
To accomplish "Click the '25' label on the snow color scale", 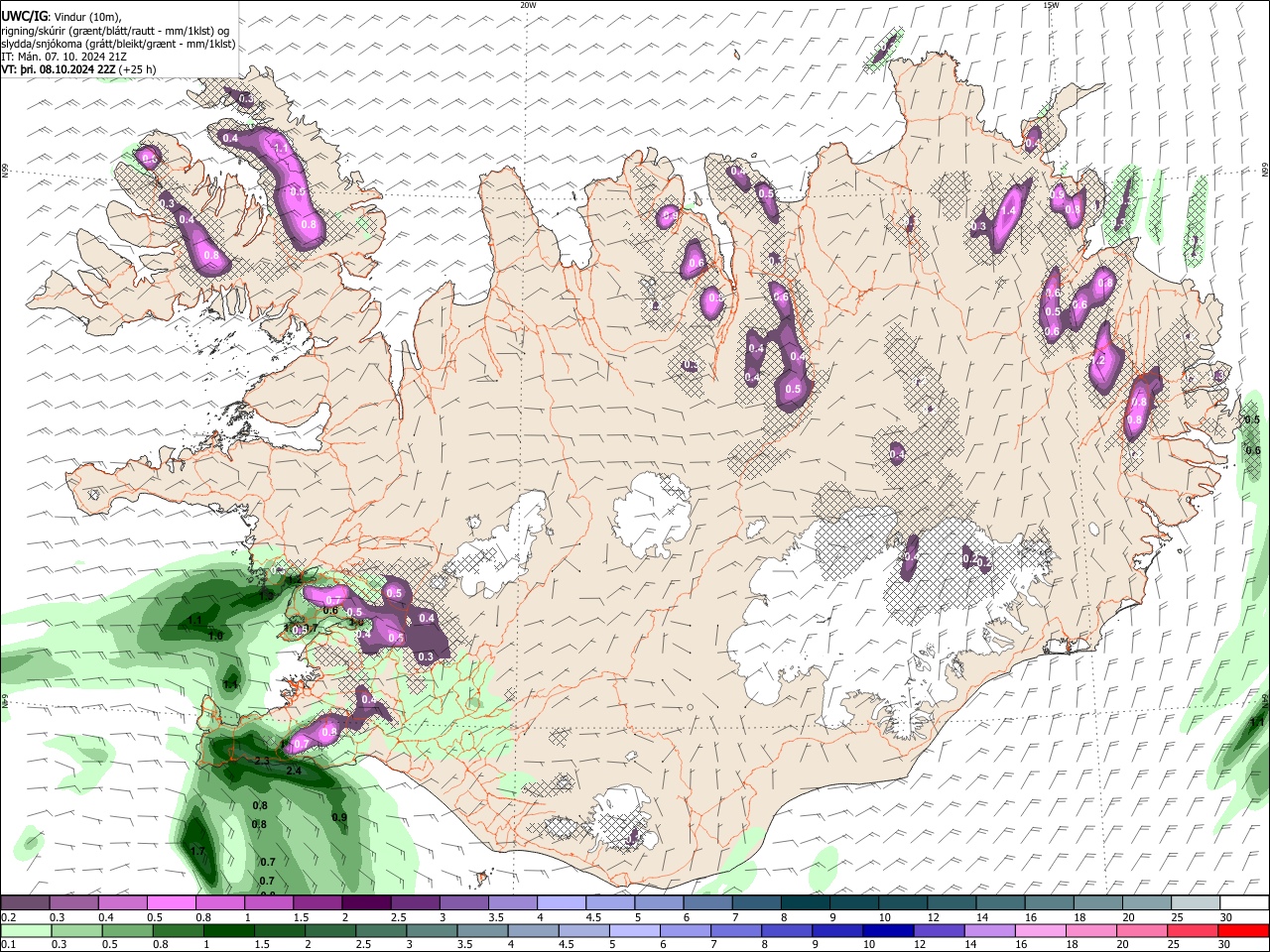I will [x=1177, y=917].
